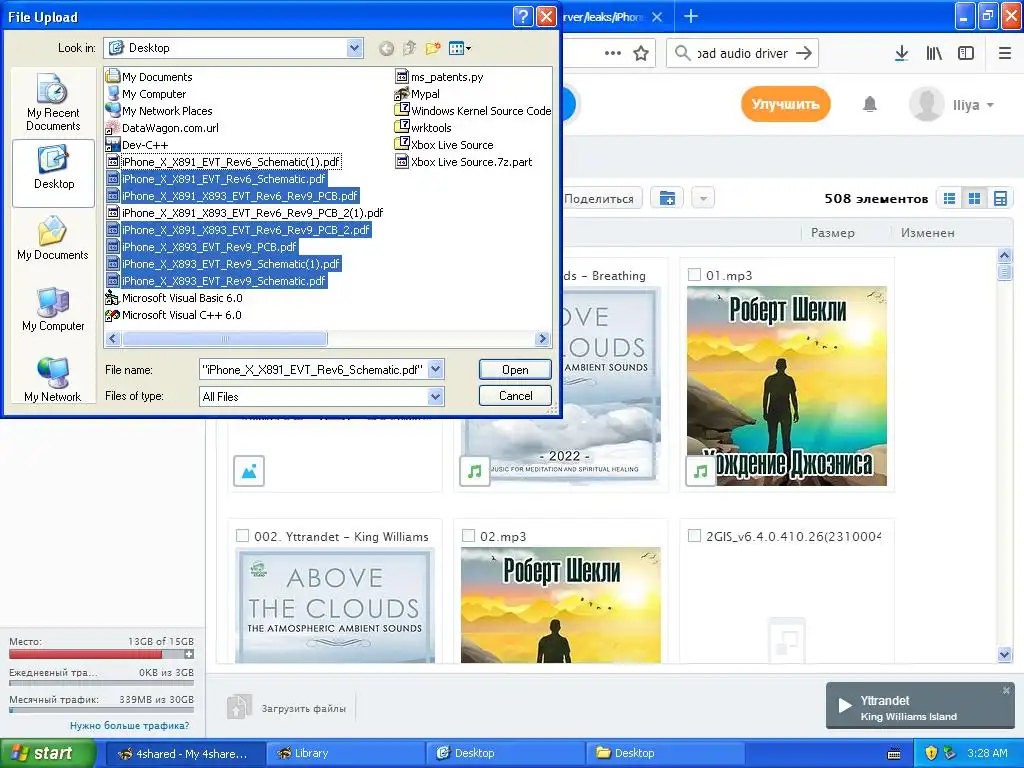Expand the File name combo box arrow

click(x=436, y=370)
